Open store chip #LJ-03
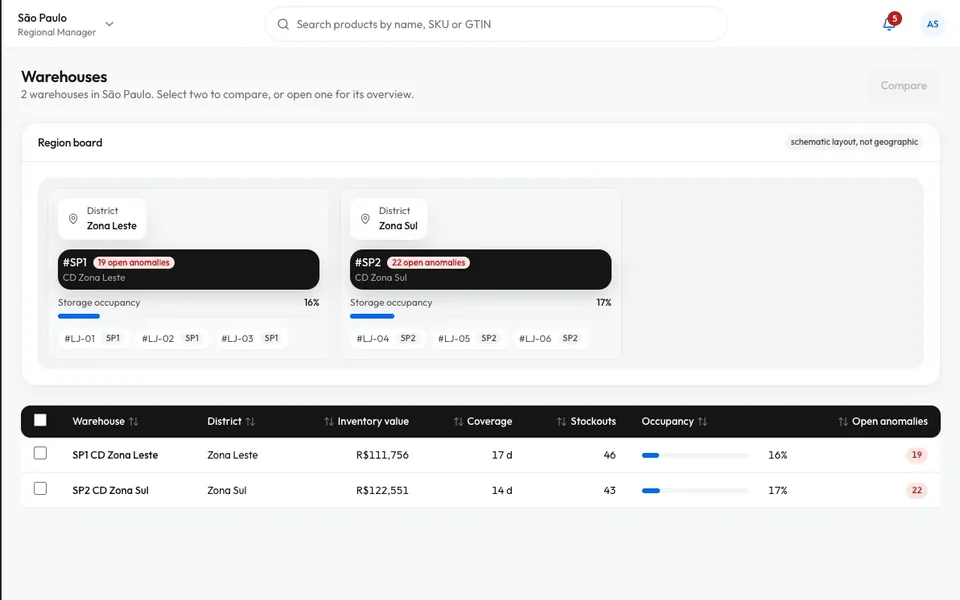960x600 pixels. coord(250,338)
